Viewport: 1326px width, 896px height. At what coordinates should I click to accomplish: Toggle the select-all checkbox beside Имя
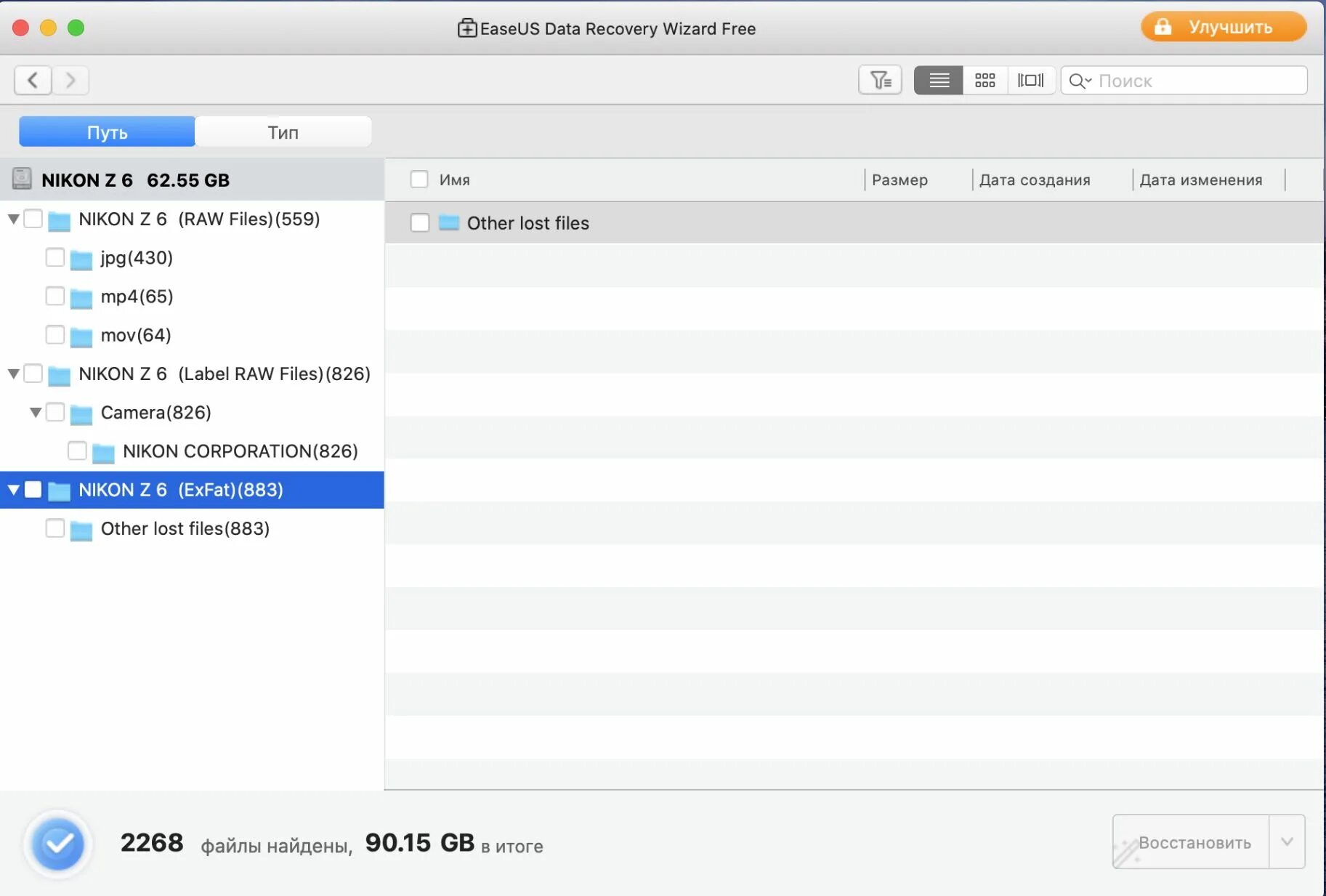(x=419, y=179)
